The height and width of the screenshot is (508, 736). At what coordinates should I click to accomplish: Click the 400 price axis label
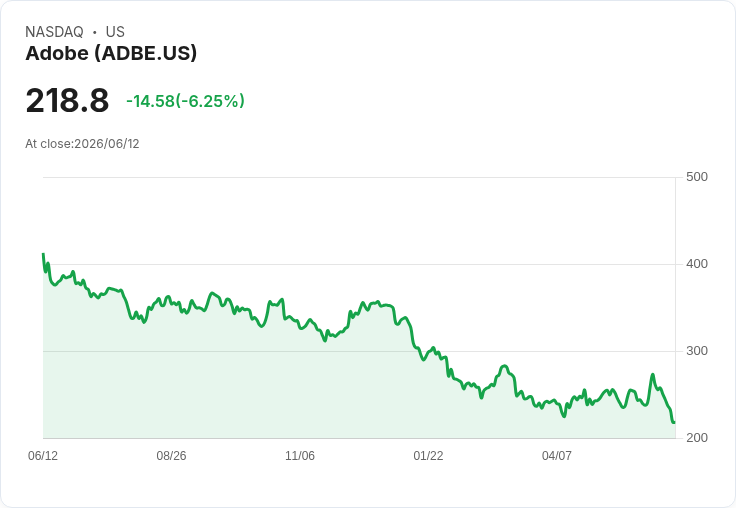[697, 264]
